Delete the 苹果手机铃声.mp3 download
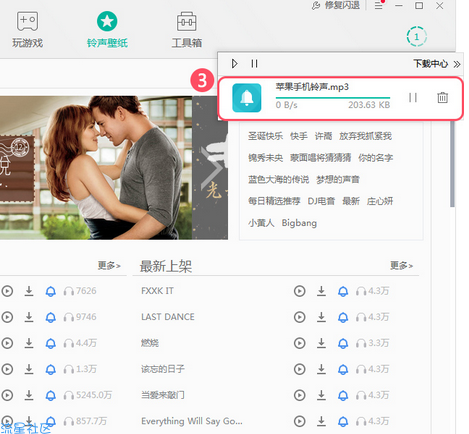 (442, 97)
